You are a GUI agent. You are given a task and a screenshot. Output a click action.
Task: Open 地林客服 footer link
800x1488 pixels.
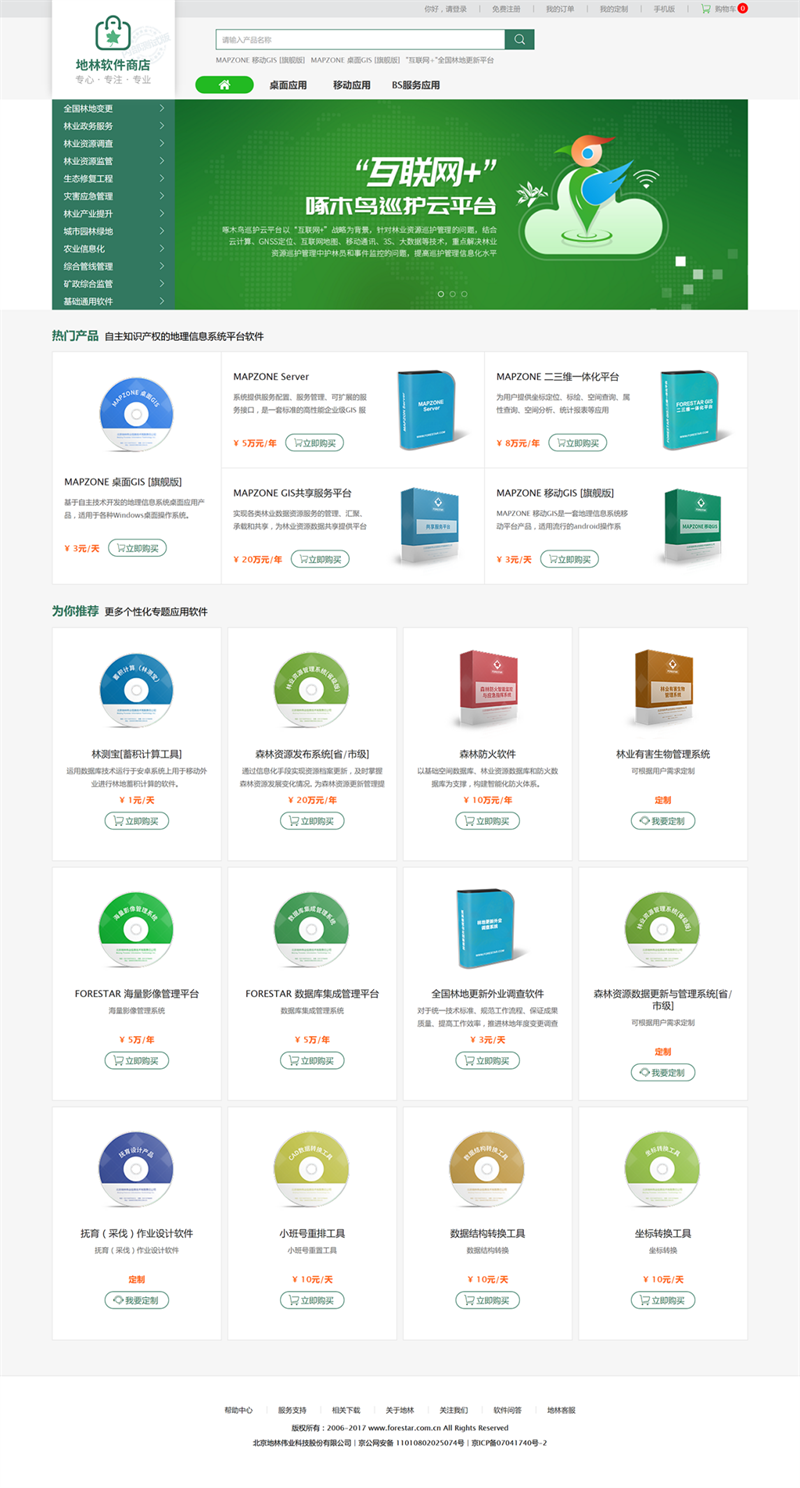click(561, 1410)
